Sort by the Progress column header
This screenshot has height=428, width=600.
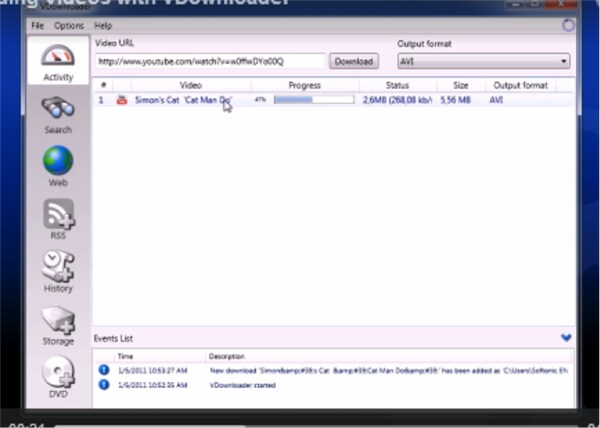click(305, 85)
